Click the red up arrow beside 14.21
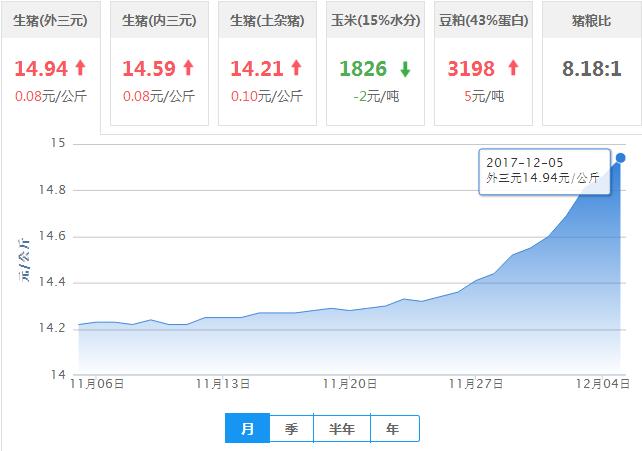Image resolution: width=642 pixels, height=451 pixels. 296,68
